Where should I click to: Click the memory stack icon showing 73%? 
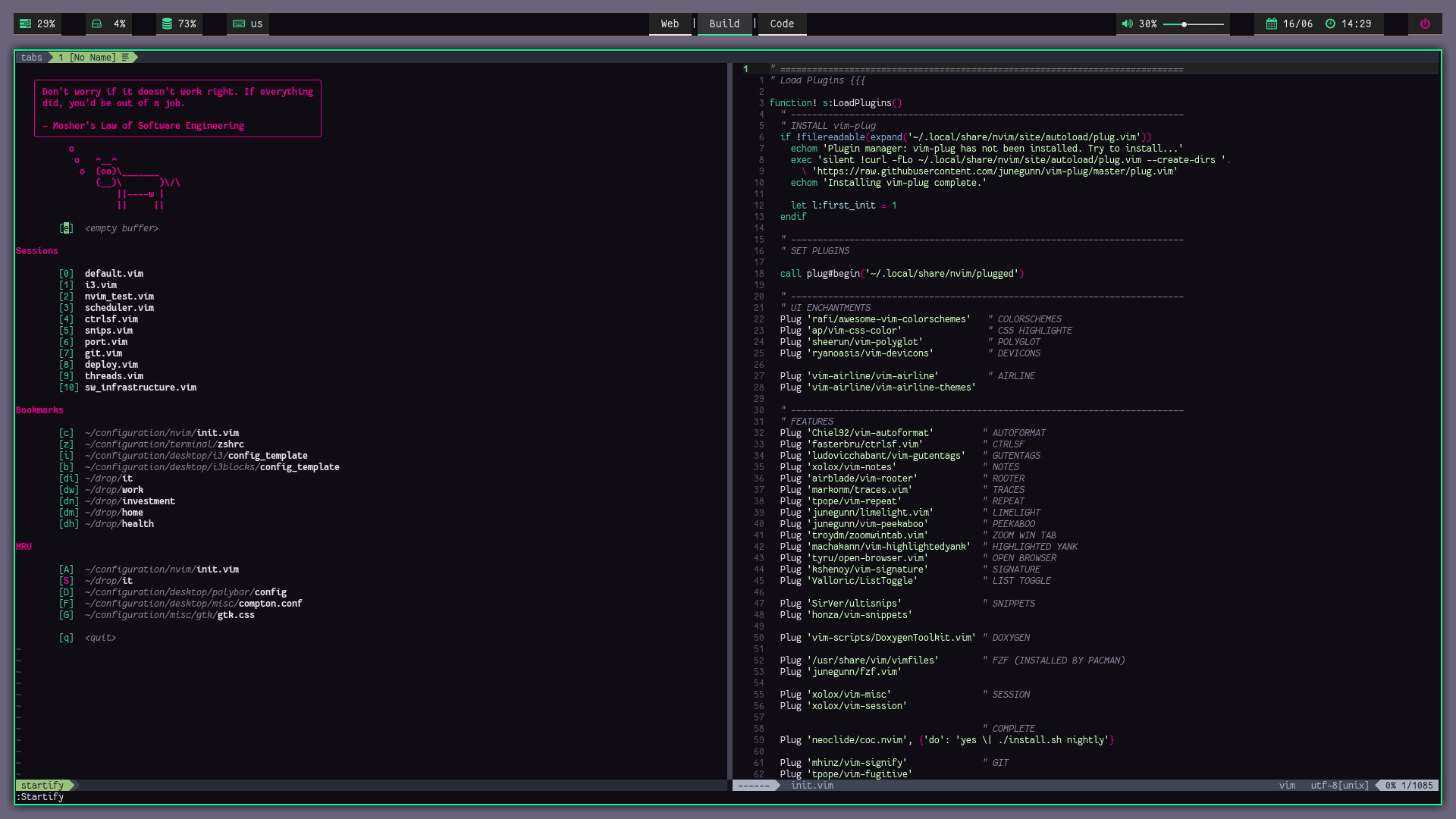click(x=167, y=24)
